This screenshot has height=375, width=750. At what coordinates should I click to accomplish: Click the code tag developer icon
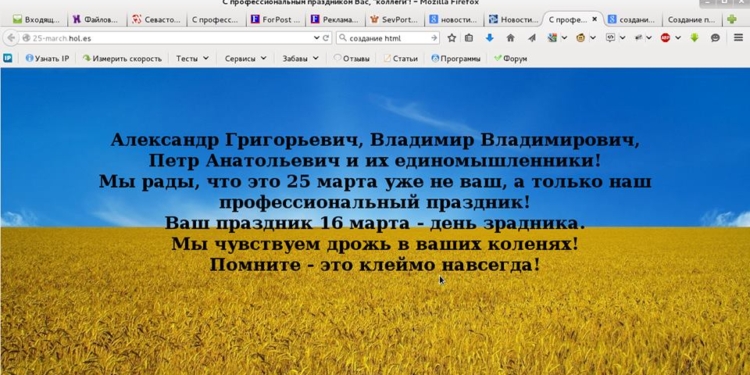tap(610, 38)
